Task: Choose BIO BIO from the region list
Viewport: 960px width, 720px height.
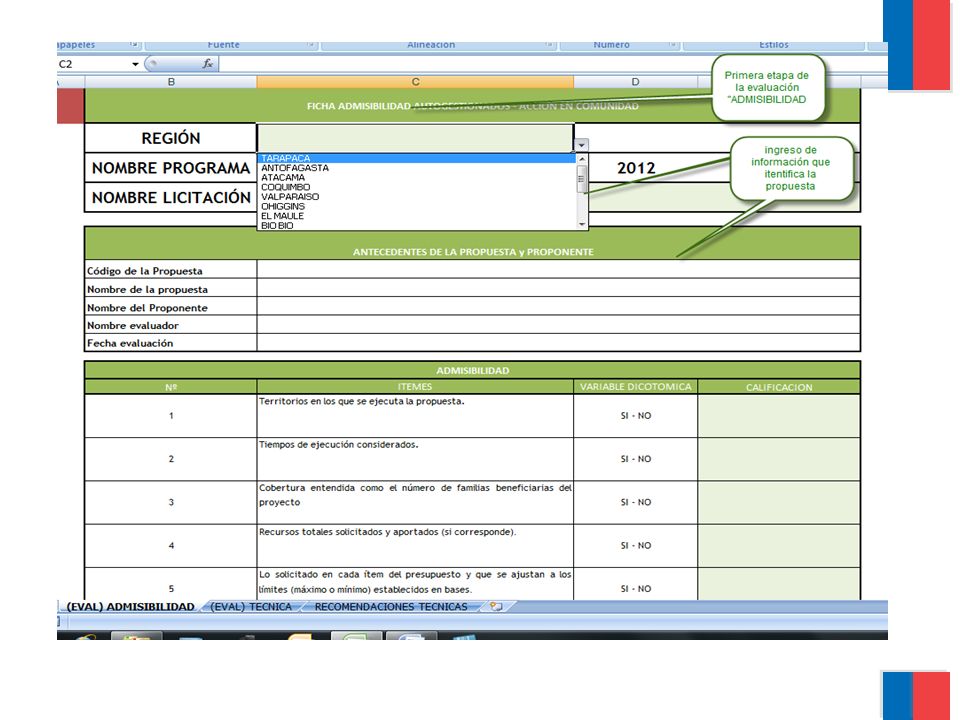Action: pos(416,225)
